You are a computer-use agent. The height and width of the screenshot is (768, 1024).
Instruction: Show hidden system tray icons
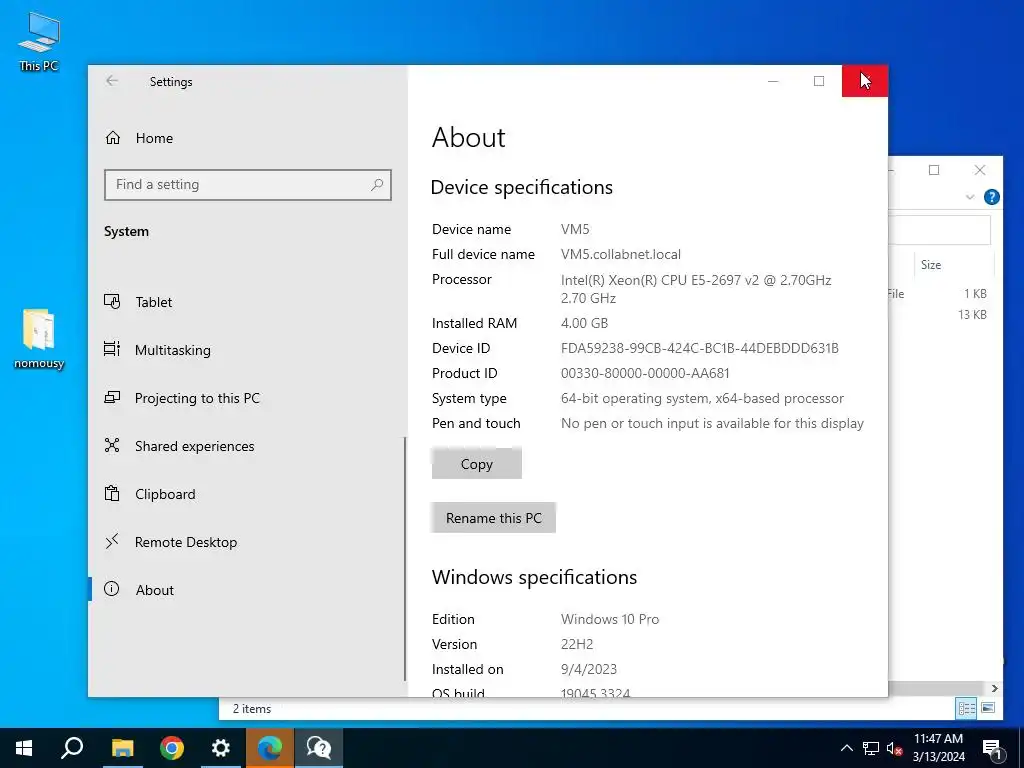pyautogui.click(x=846, y=748)
